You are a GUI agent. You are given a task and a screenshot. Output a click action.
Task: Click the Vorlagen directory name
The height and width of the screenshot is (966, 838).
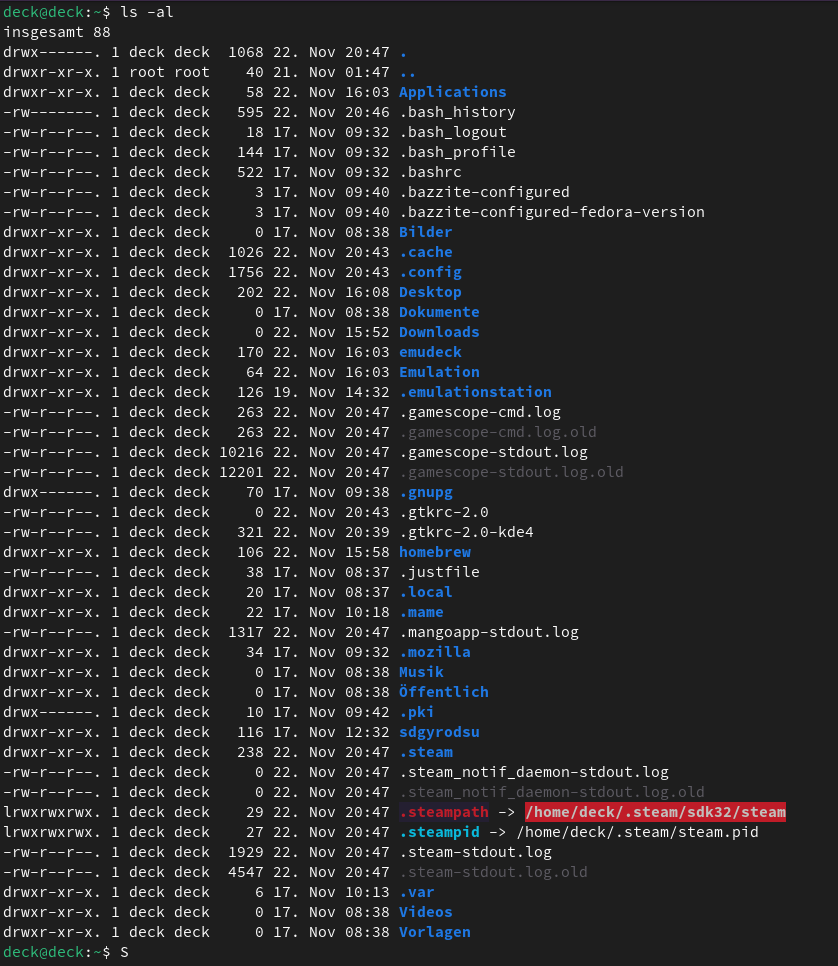[434, 932]
